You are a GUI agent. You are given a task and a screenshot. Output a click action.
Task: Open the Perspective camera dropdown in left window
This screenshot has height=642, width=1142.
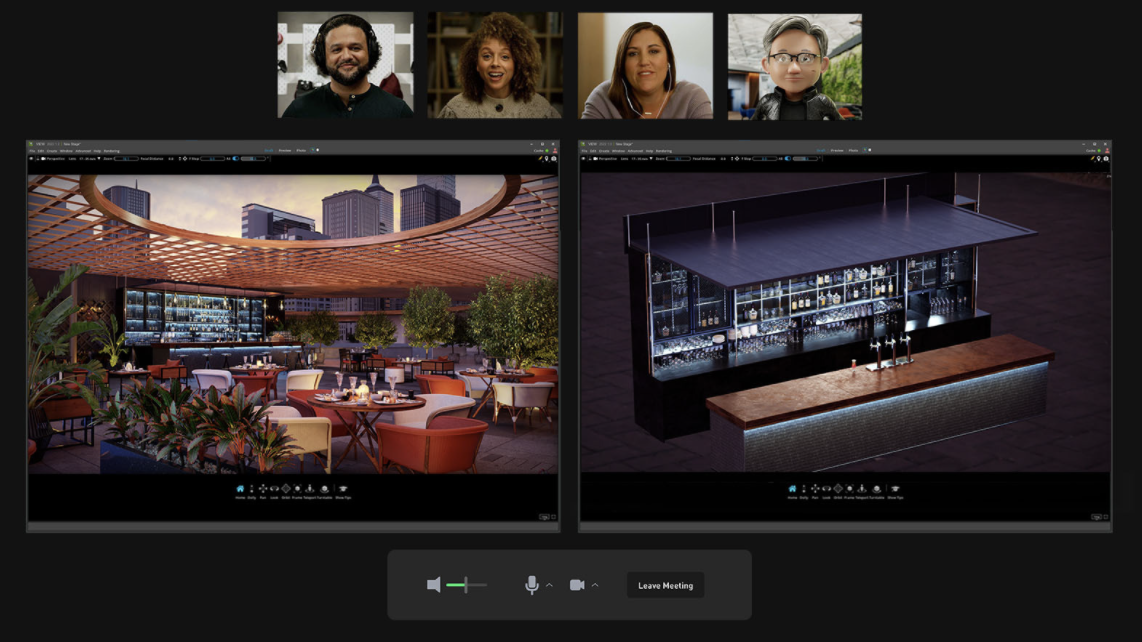click(x=51, y=158)
